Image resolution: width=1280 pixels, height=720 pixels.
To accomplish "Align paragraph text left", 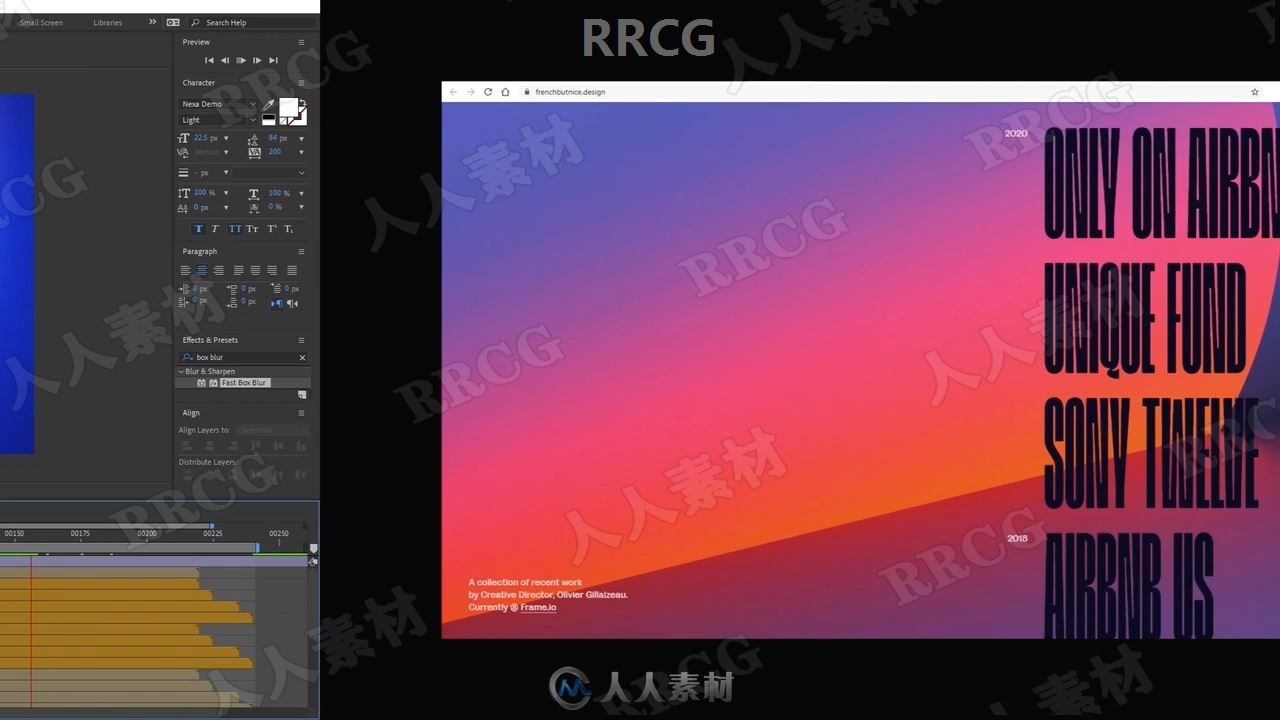I will (x=185, y=270).
